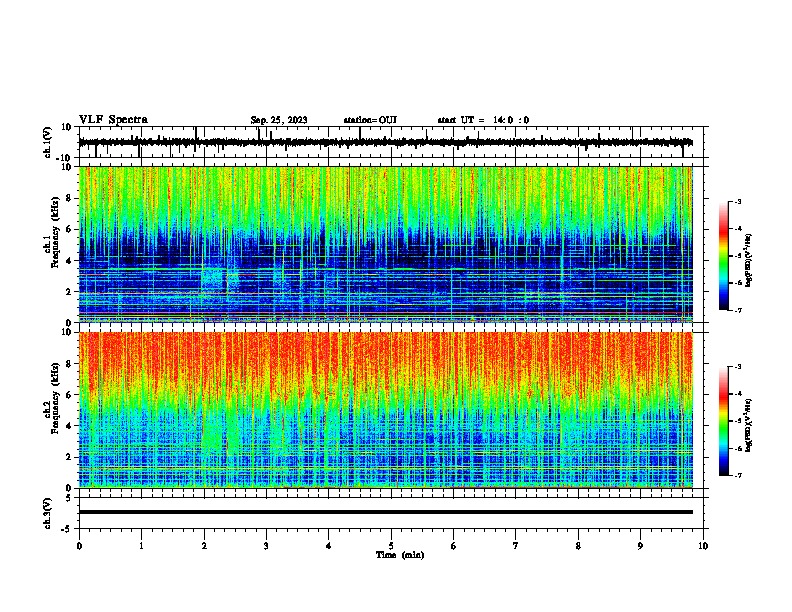
Task: Click the ch.1 spectrogram color scale bar
Action: click(723, 256)
